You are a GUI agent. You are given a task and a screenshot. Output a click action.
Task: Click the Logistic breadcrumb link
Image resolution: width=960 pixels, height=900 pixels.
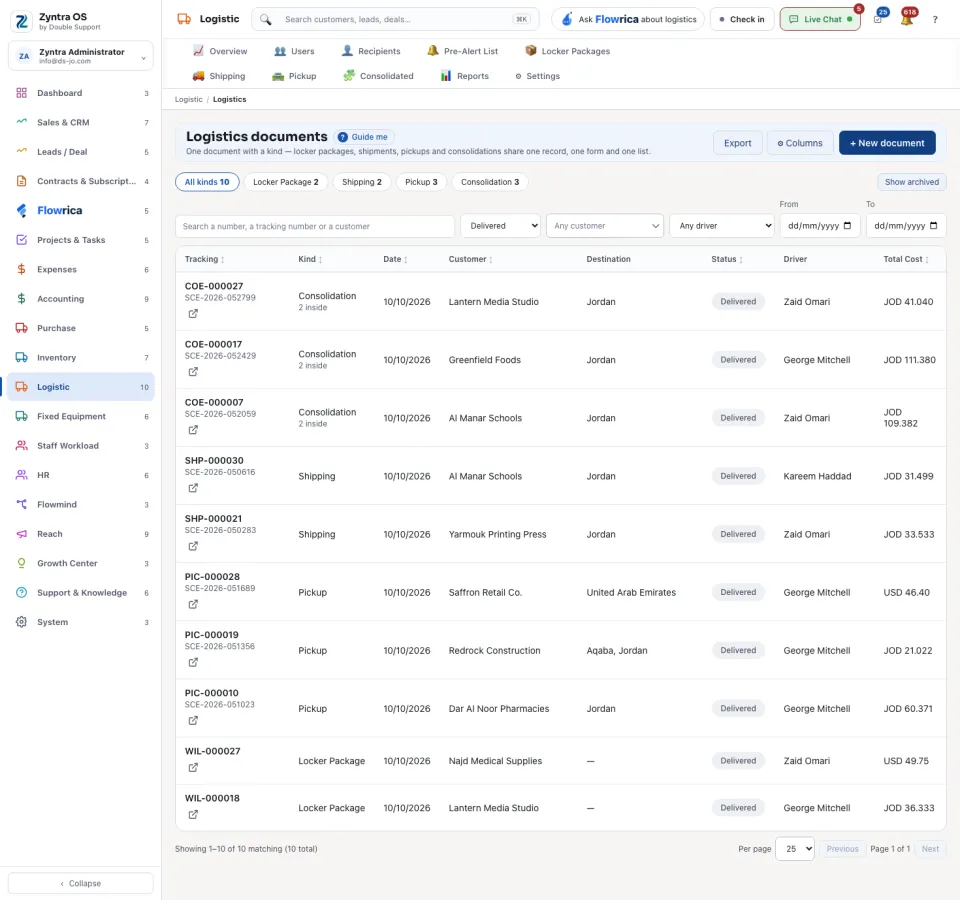click(189, 99)
